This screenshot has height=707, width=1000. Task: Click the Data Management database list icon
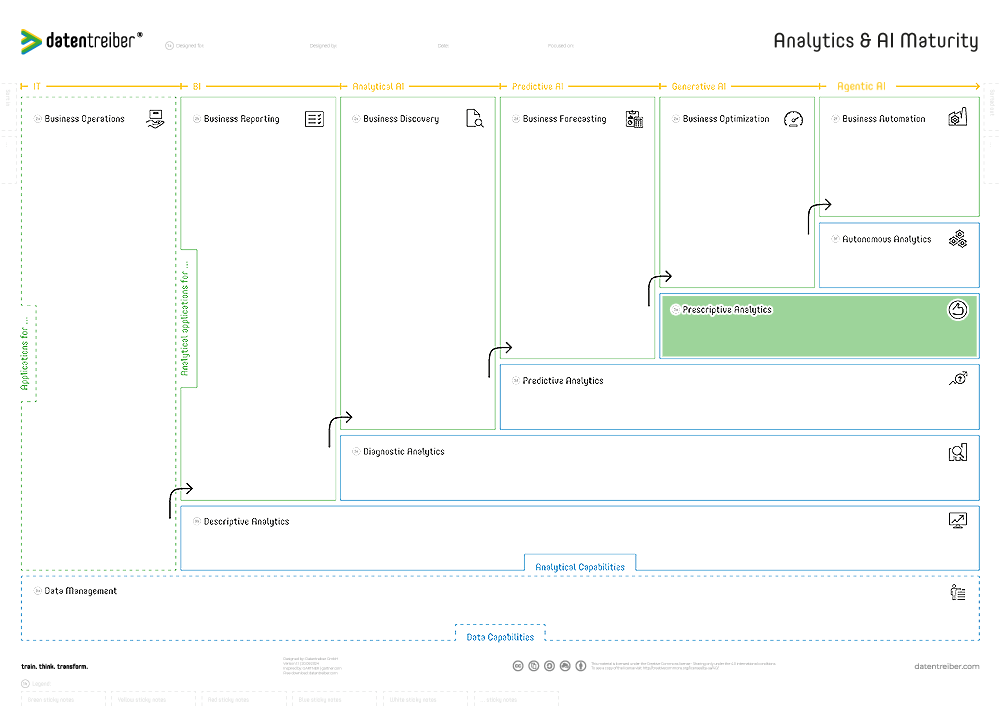(957, 592)
